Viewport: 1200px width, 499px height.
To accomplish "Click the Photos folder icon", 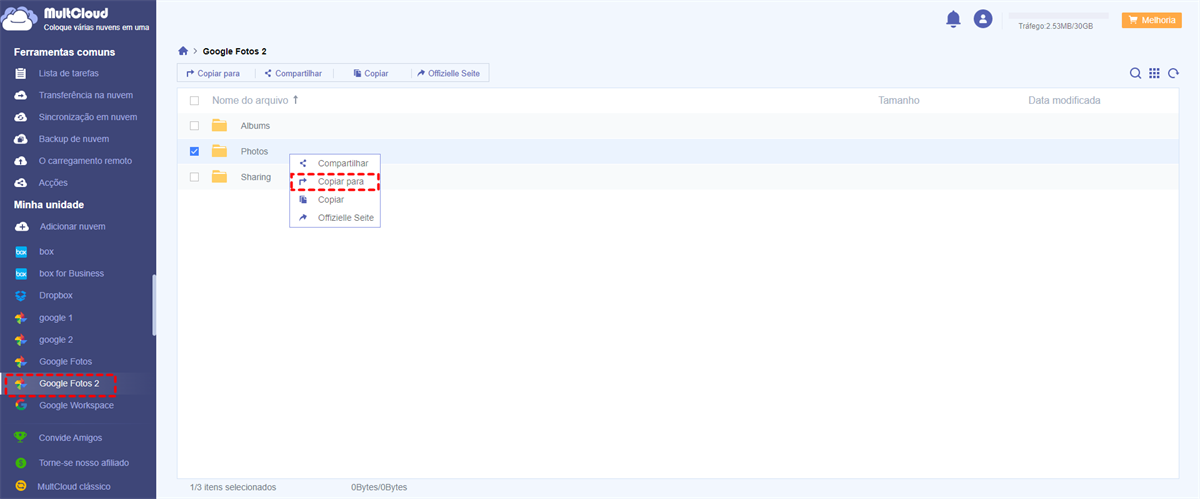I will point(219,151).
